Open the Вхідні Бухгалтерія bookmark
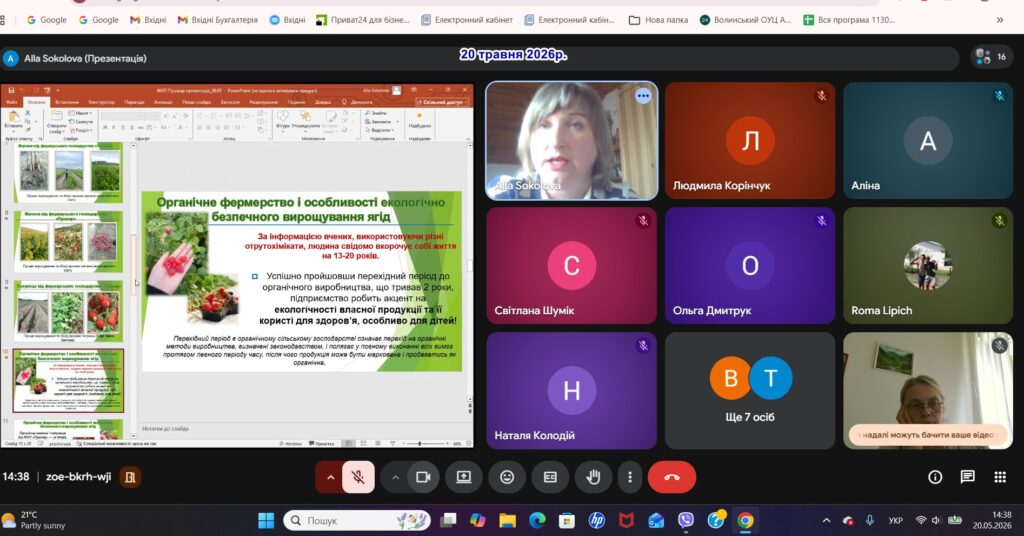The height and width of the screenshot is (536, 1024). click(217, 20)
